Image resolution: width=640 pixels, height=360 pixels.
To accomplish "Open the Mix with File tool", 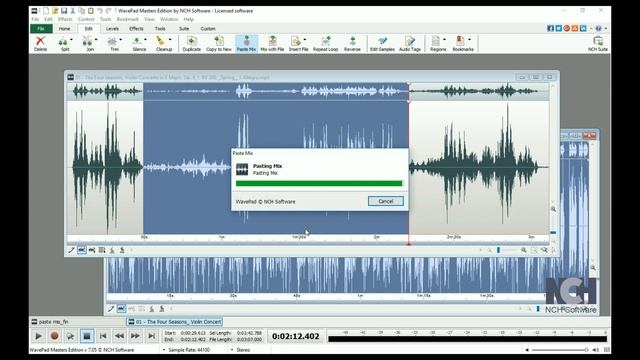I will (272, 43).
